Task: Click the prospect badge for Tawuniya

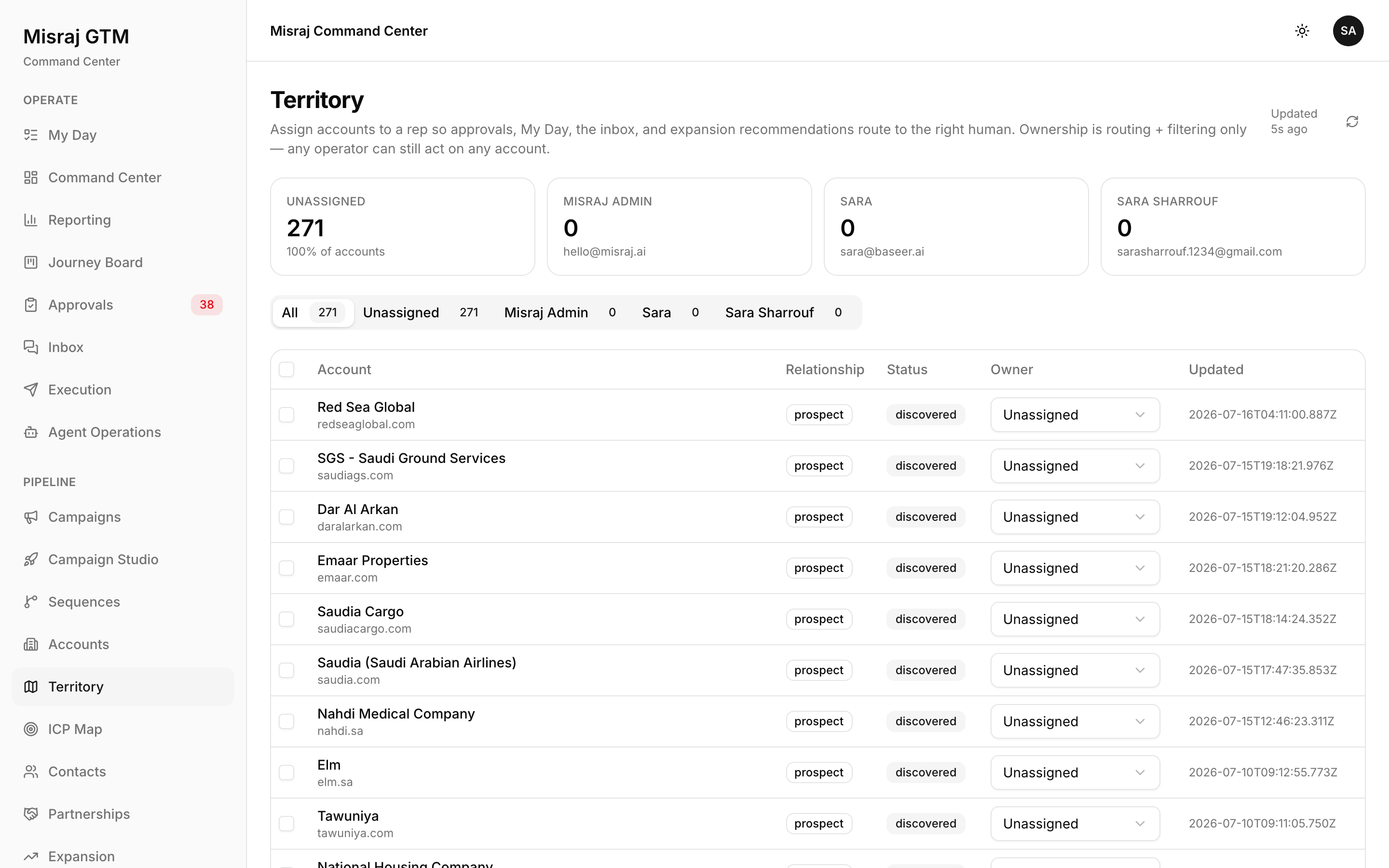Action: [x=818, y=824]
